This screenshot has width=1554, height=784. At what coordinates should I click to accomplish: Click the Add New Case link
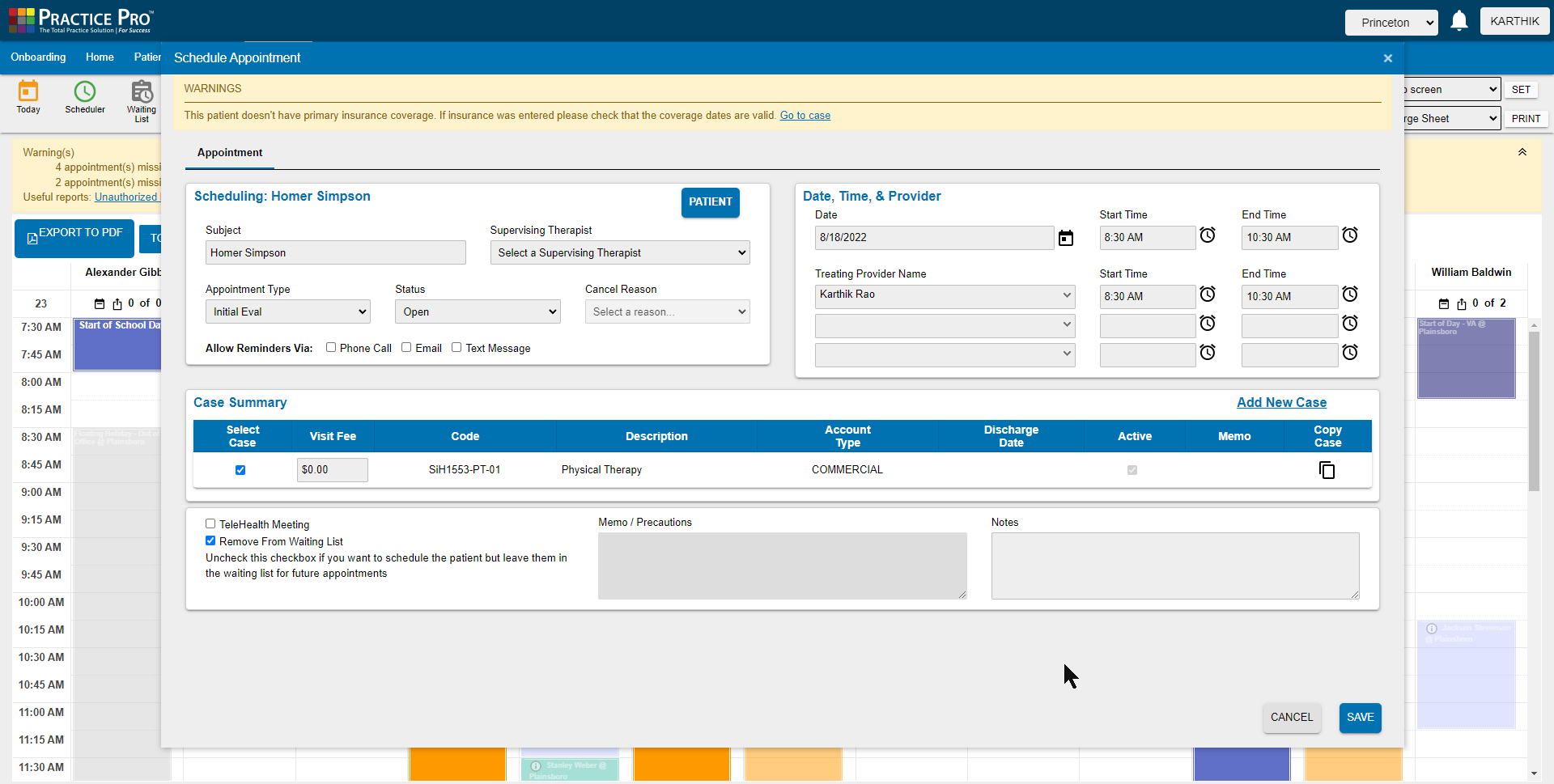[x=1281, y=402]
